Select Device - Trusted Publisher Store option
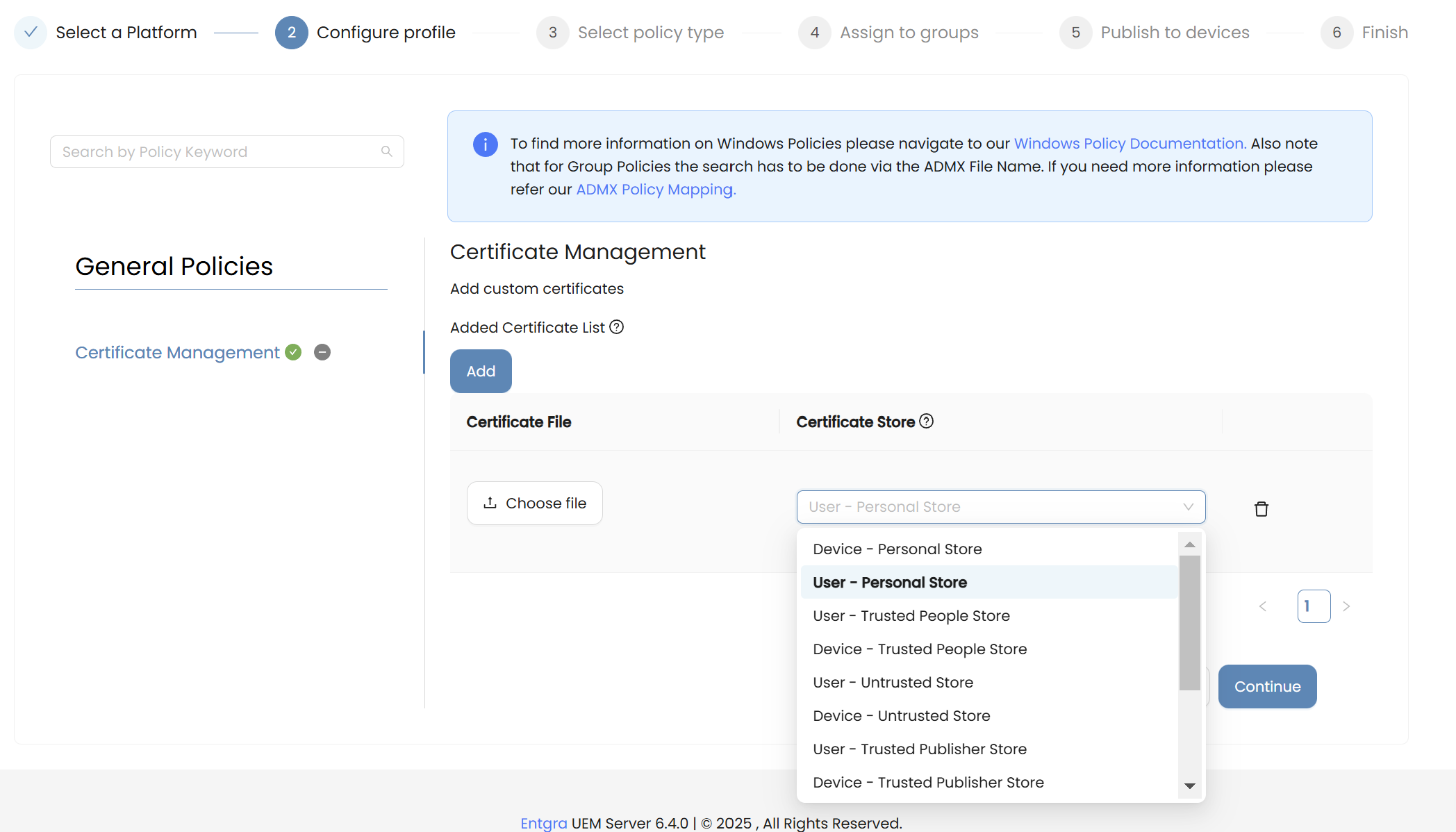This screenshot has width=1456, height=832. click(x=988, y=782)
